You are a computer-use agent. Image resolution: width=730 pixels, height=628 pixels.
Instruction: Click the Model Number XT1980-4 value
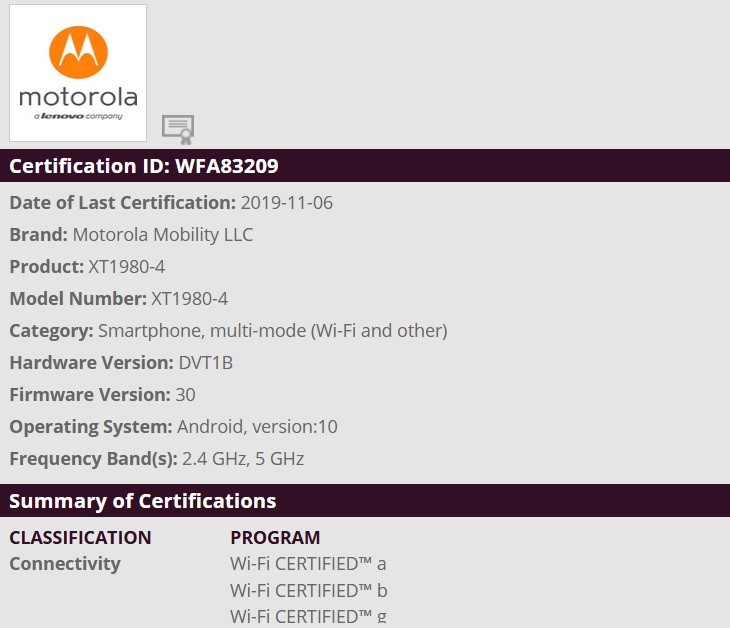coord(190,299)
